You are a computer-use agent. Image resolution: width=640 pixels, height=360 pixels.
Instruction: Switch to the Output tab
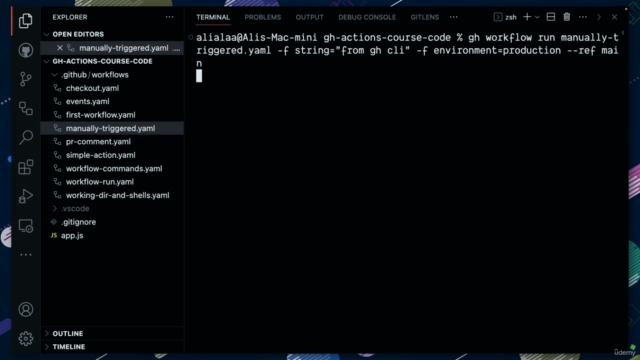click(x=309, y=17)
